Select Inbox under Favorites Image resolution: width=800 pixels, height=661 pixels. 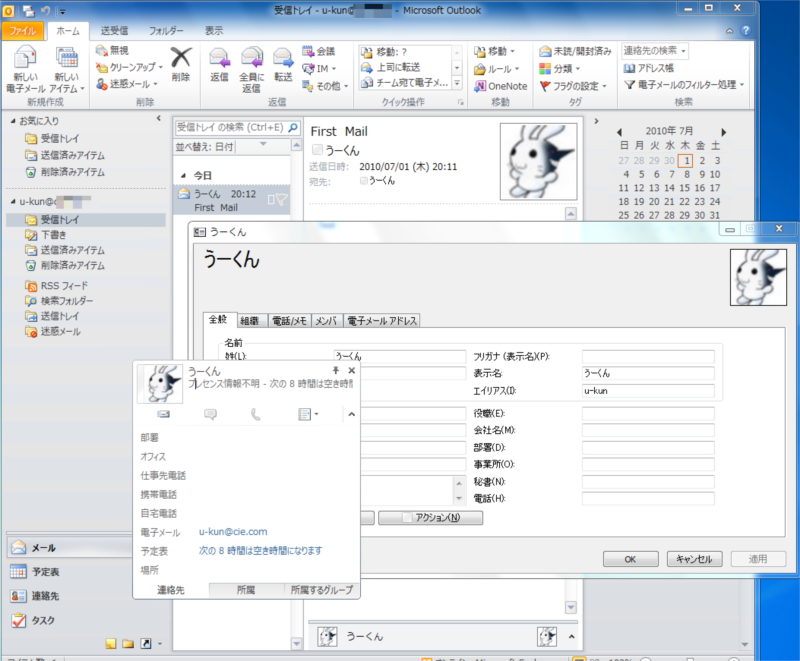point(52,138)
